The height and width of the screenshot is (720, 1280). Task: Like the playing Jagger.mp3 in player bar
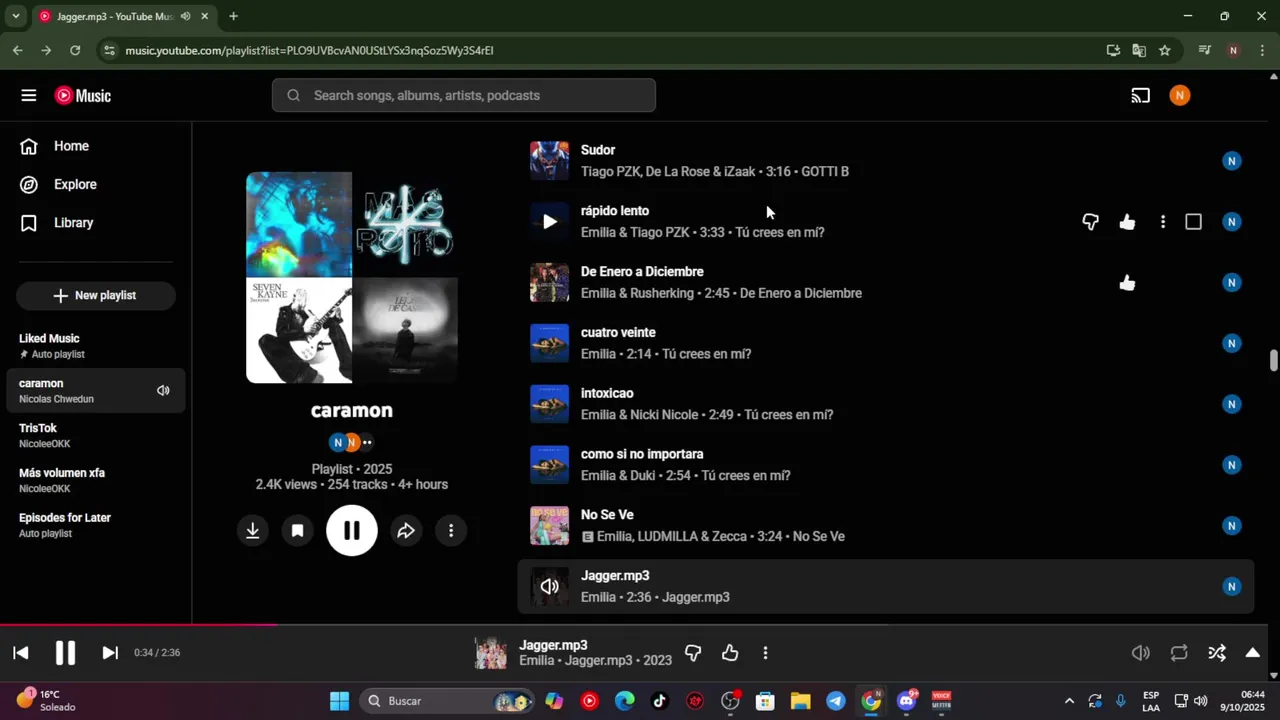pos(730,653)
